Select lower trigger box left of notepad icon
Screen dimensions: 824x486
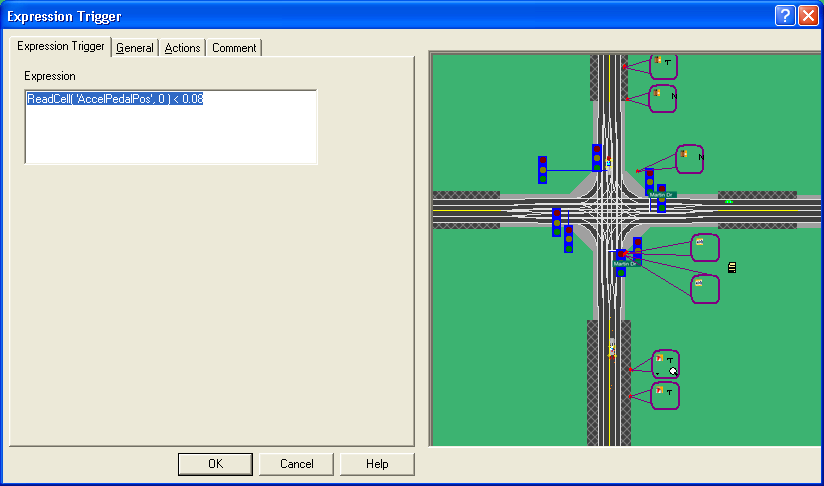click(704, 289)
